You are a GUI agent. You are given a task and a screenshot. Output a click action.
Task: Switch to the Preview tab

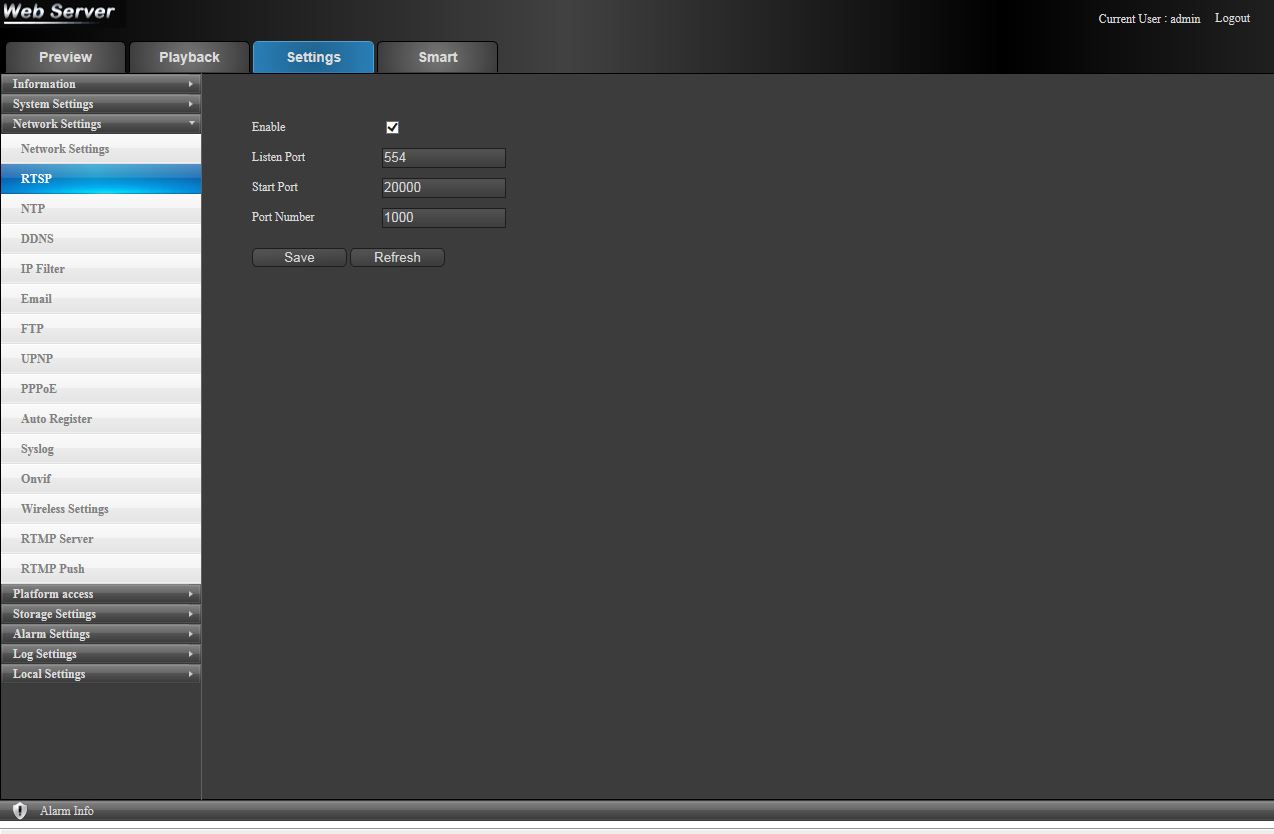pyautogui.click(x=65, y=57)
